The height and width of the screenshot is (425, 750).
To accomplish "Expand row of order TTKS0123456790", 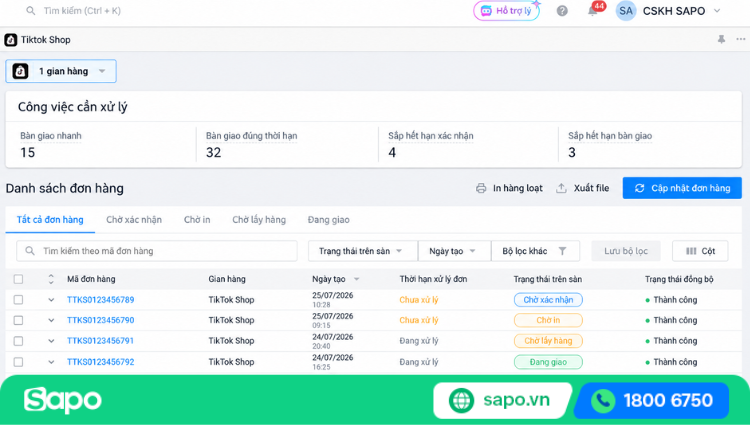I will click(51, 320).
